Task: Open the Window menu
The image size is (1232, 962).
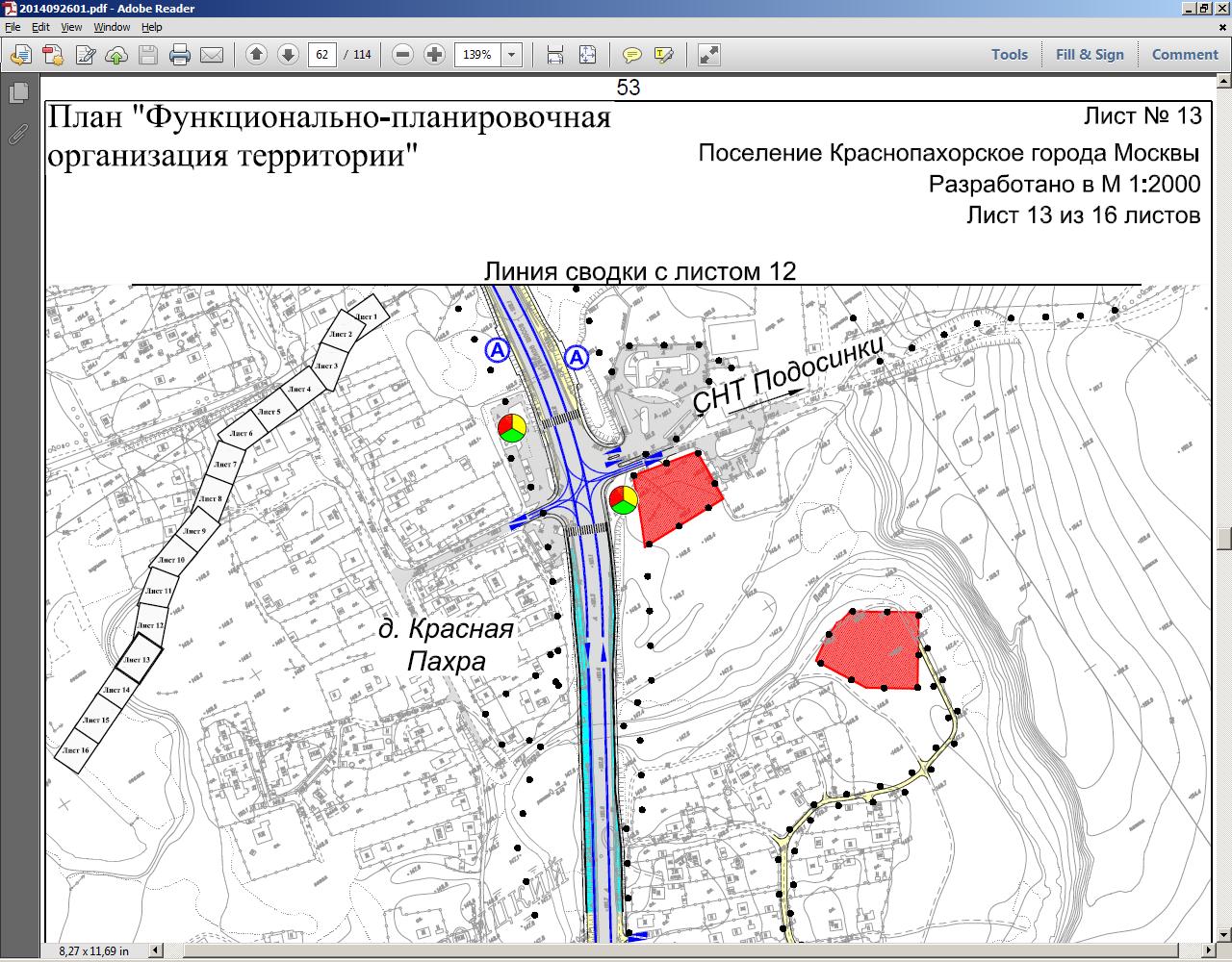Action: [x=112, y=28]
